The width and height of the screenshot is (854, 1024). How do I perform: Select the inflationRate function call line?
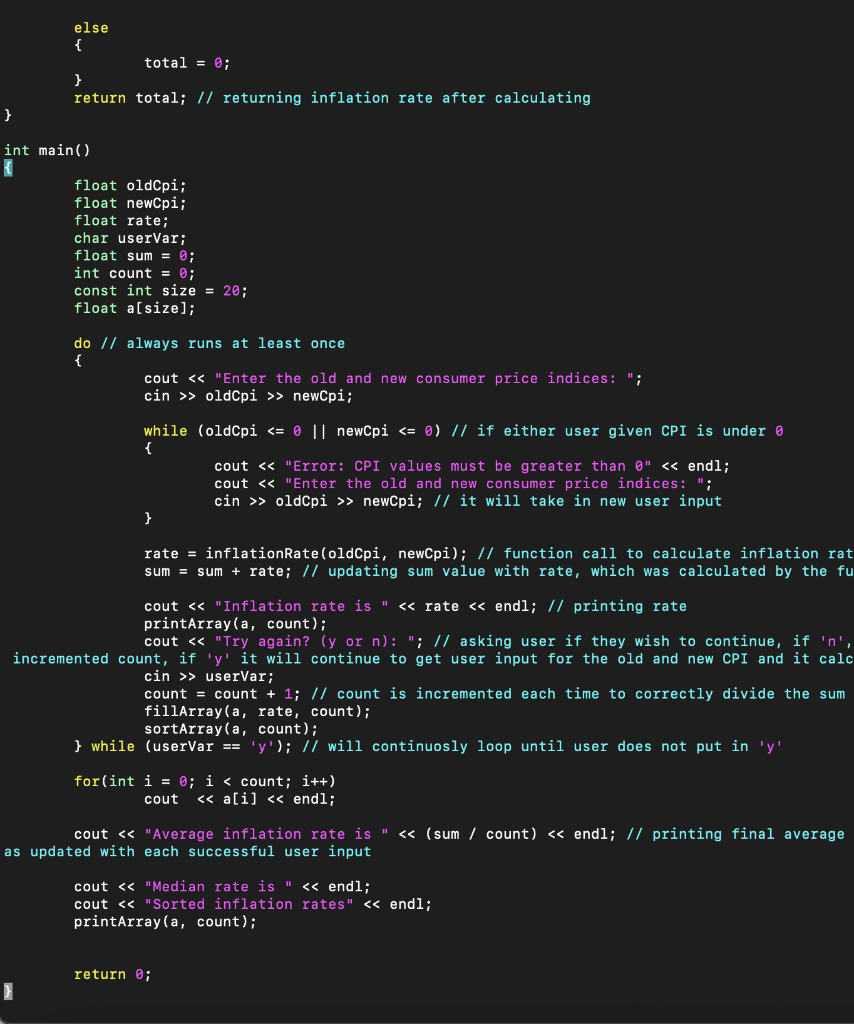tap(300, 553)
